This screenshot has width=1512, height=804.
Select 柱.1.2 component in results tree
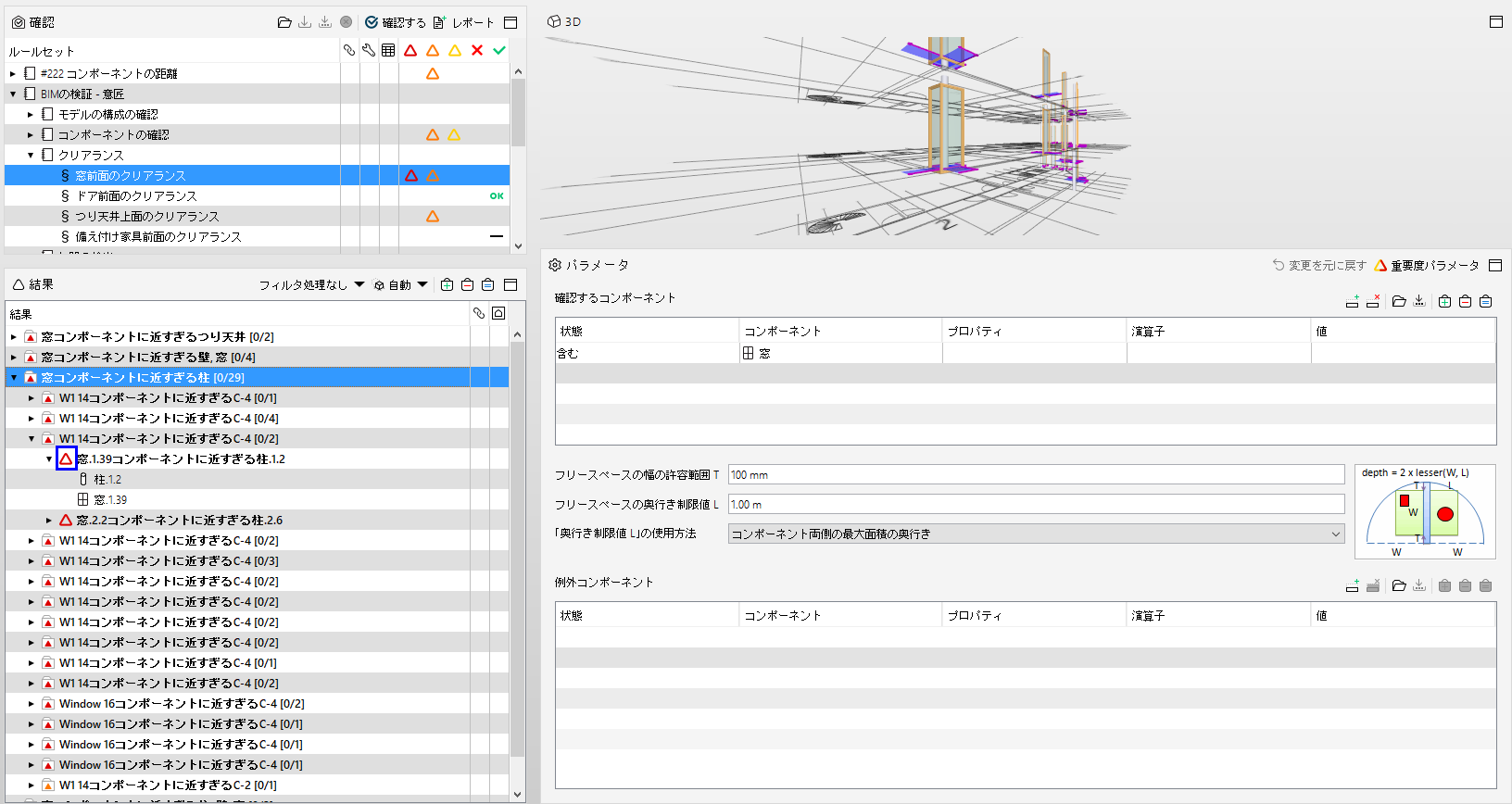coord(107,479)
